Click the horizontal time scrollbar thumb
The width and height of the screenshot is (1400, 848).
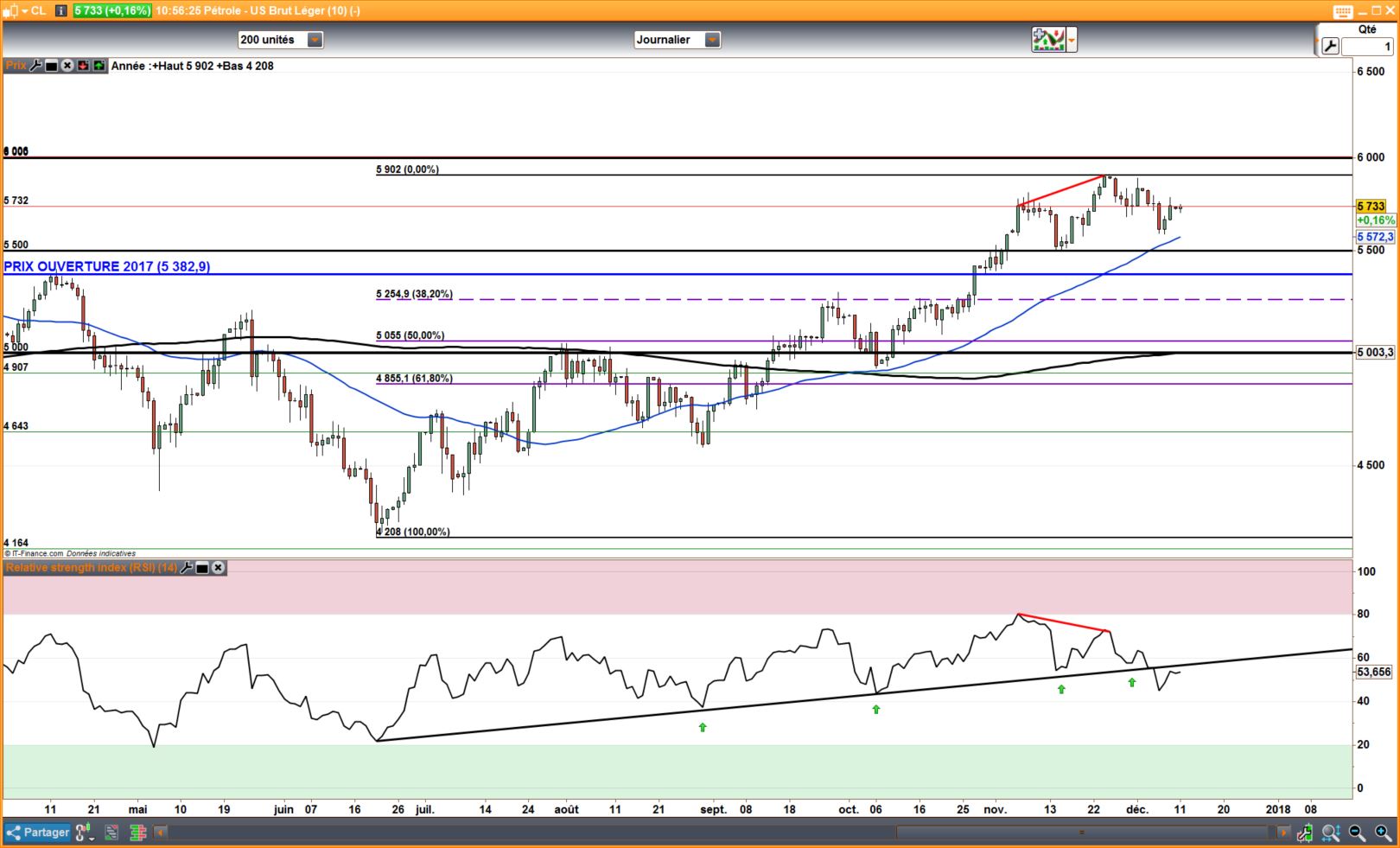click(1081, 832)
